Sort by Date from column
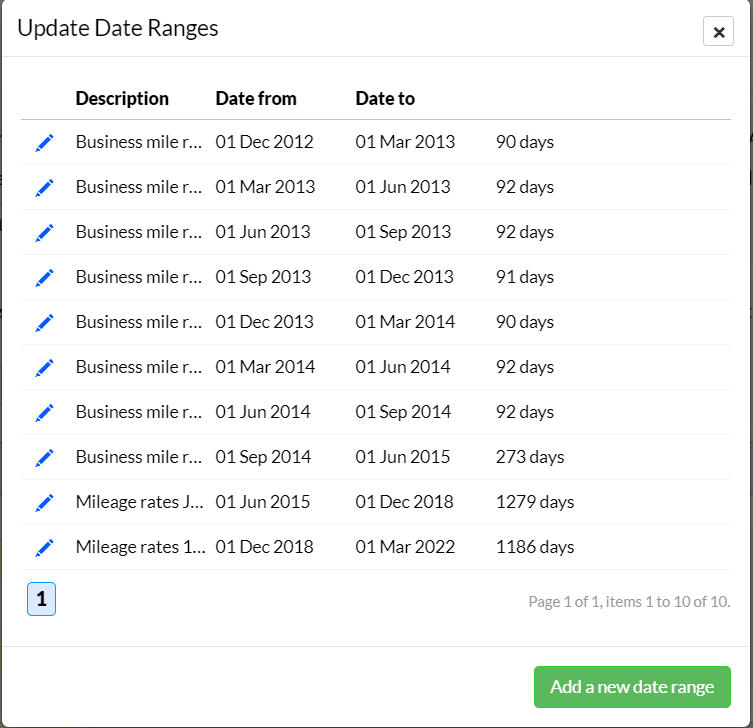753x728 pixels. 256,98
